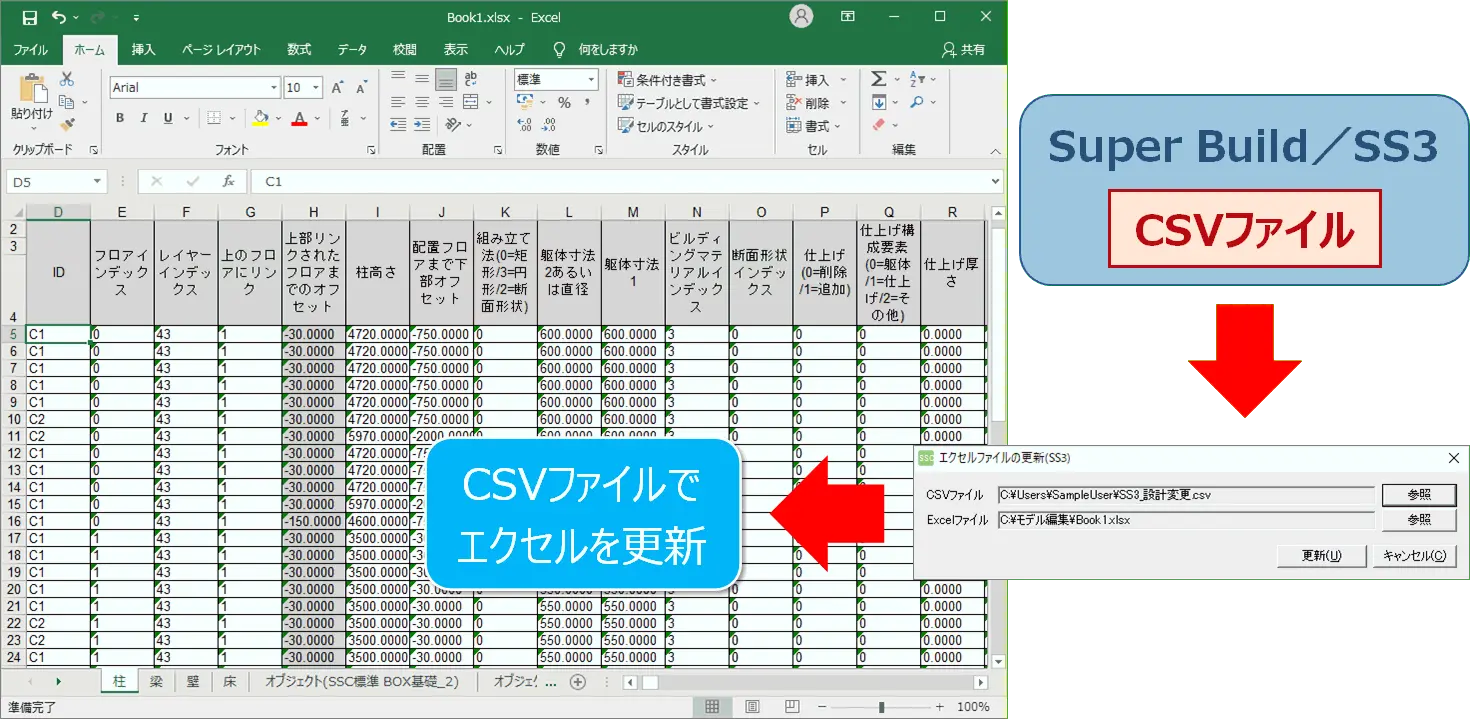Clear cells with the eraser icon
Viewport: 1476px width, 719px height.
pyautogui.click(x=879, y=125)
